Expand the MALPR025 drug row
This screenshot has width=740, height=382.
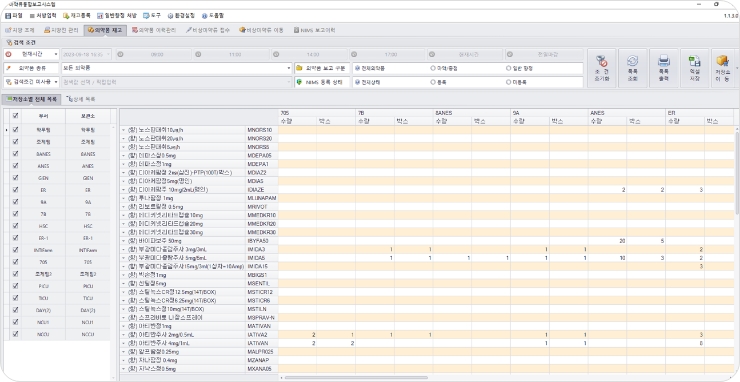point(123,352)
